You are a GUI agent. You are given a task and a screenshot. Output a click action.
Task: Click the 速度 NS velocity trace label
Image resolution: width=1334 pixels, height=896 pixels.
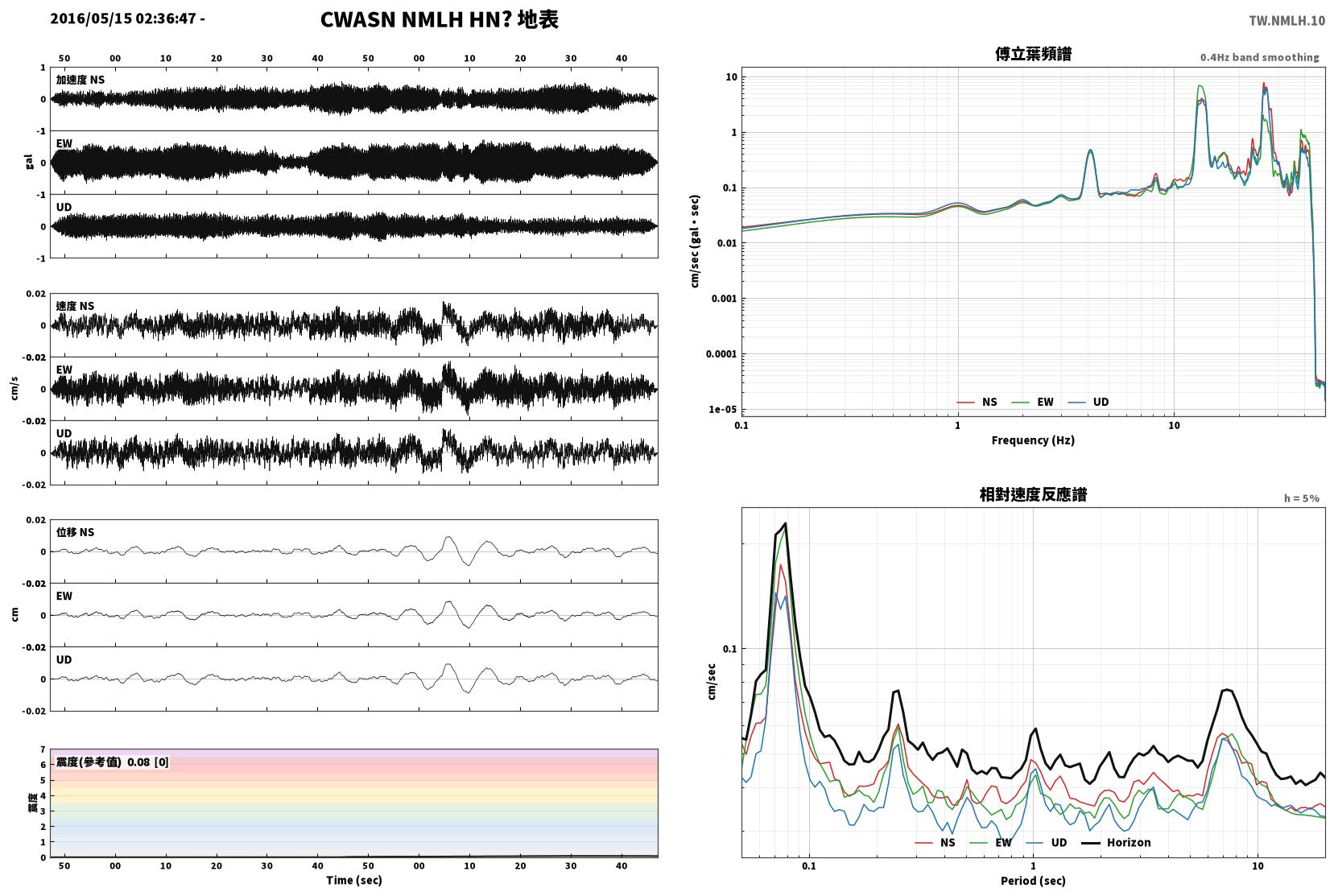[x=75, y=306]
